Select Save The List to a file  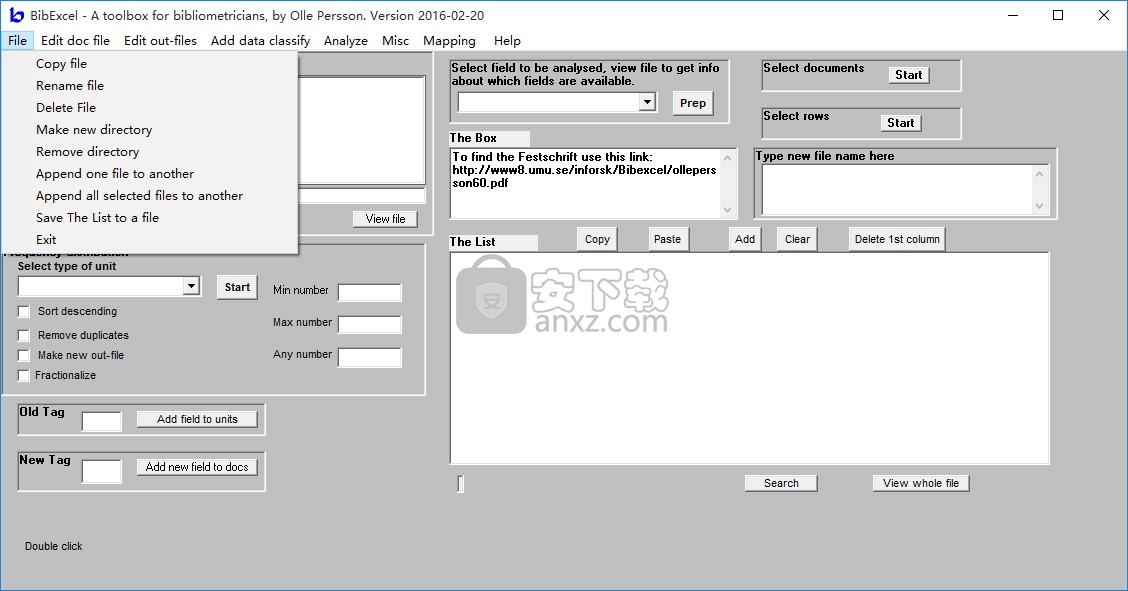(x=150, y=218)
